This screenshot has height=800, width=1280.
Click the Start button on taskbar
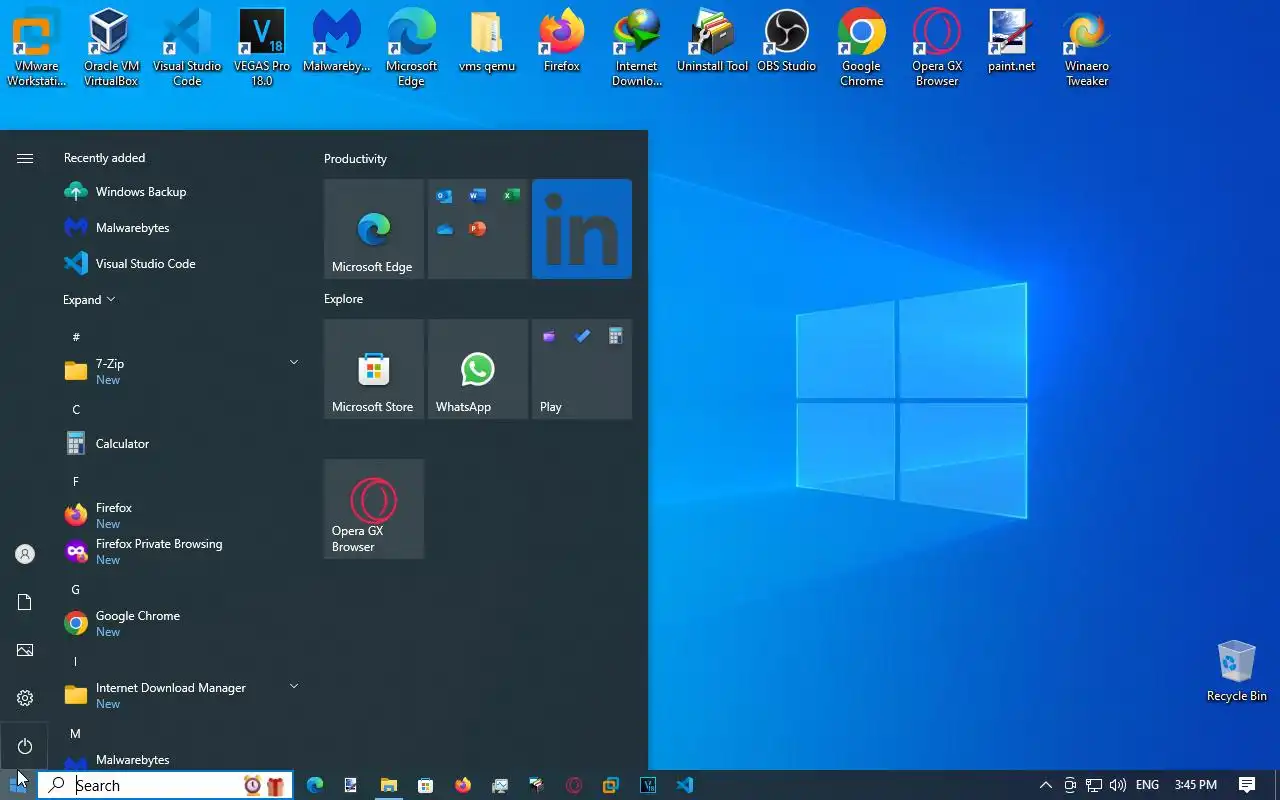coord(18,785)
